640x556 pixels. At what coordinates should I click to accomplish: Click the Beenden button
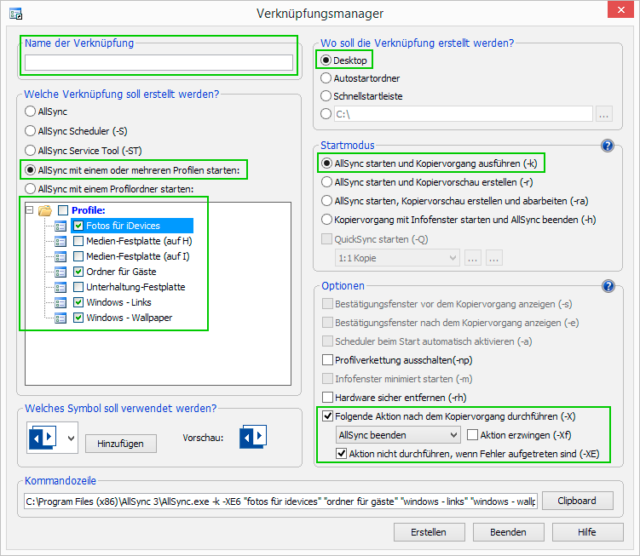click(x=508, y=532)
